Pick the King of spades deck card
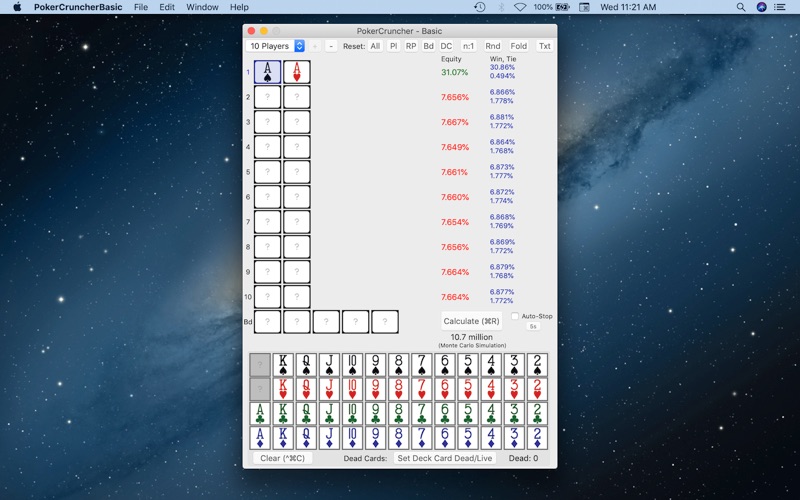The width and height of the screenshot is (800, 500). [283, 365]
